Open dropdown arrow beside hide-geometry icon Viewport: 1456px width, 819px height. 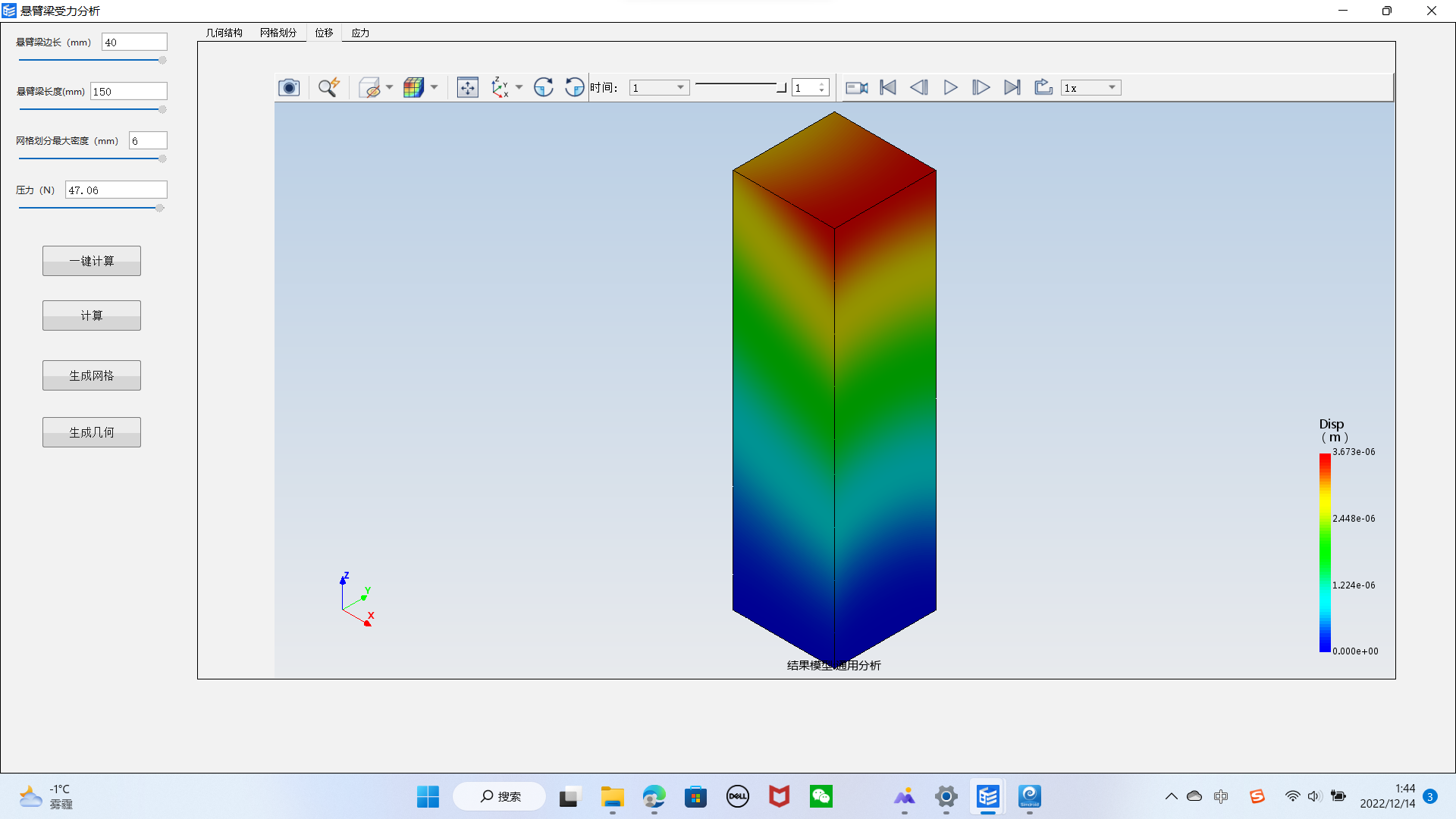tap(389, 88)
